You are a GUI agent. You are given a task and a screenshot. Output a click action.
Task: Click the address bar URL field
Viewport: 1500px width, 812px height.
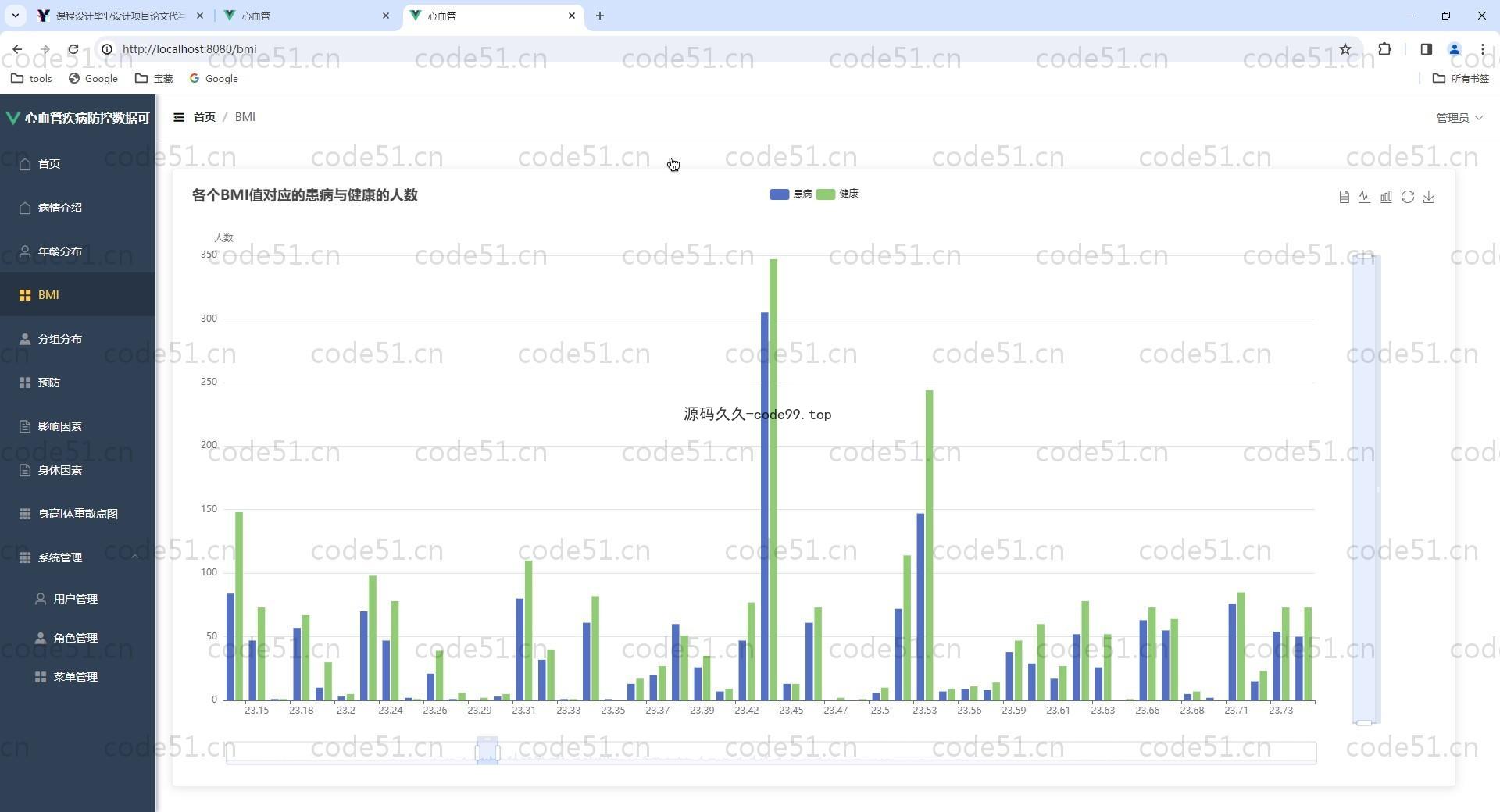pos(727,49)
